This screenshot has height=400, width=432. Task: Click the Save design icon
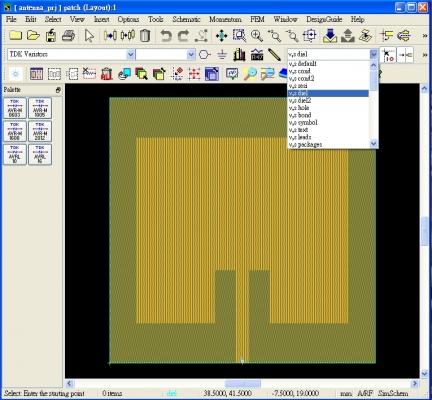(51, 35)
